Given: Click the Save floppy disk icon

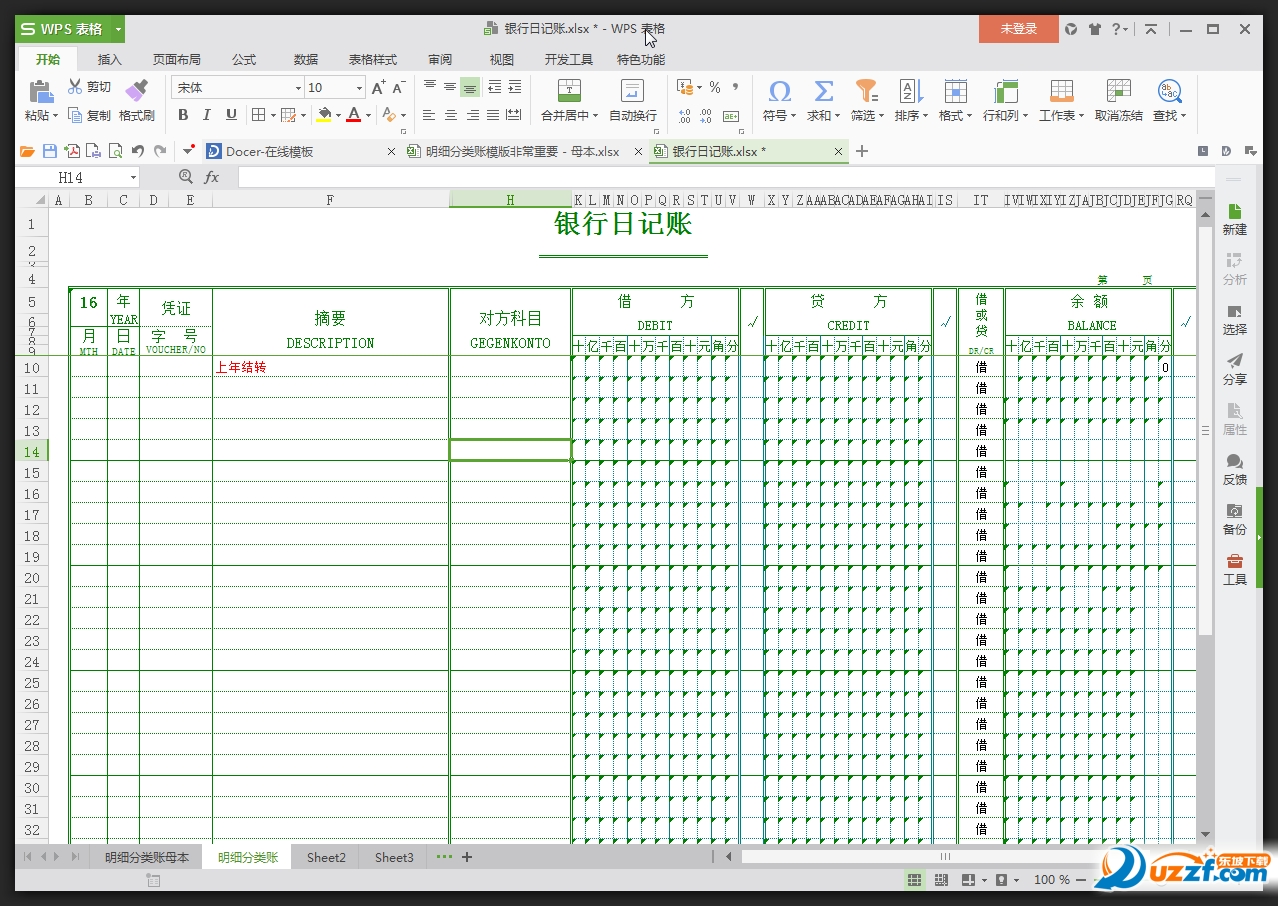Looking at the screenshot, I should pos(49,152).
